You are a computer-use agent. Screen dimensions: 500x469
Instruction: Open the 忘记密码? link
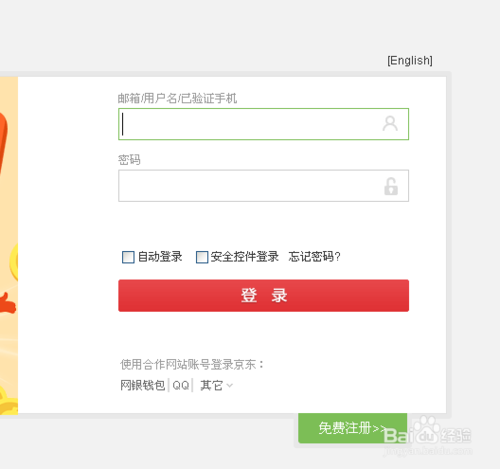click(314, 256)
